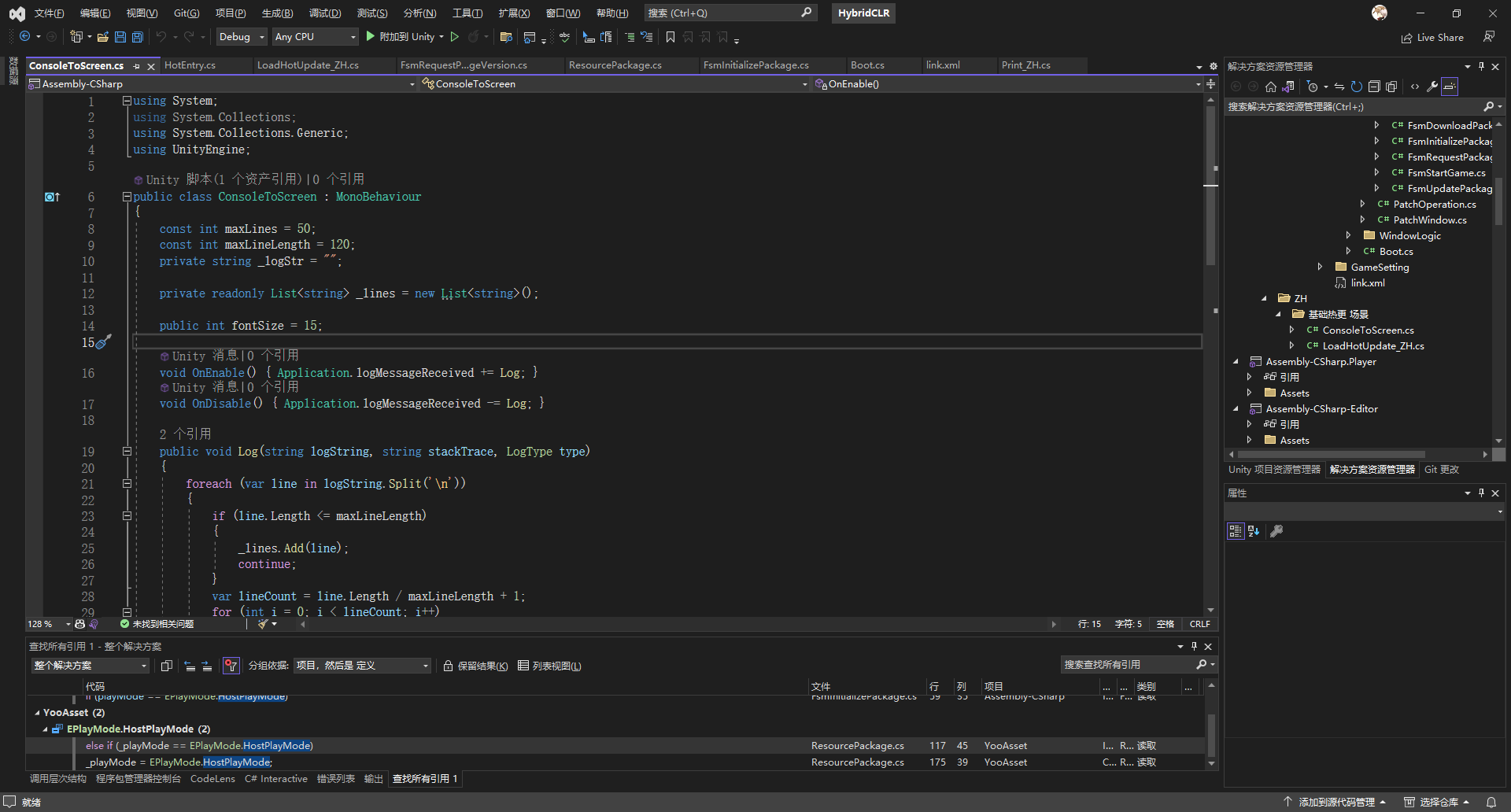Viewport: 1511px width, 812px height.
Task: Click the 附加到 Unity start button
Action: tap(401, 36)
